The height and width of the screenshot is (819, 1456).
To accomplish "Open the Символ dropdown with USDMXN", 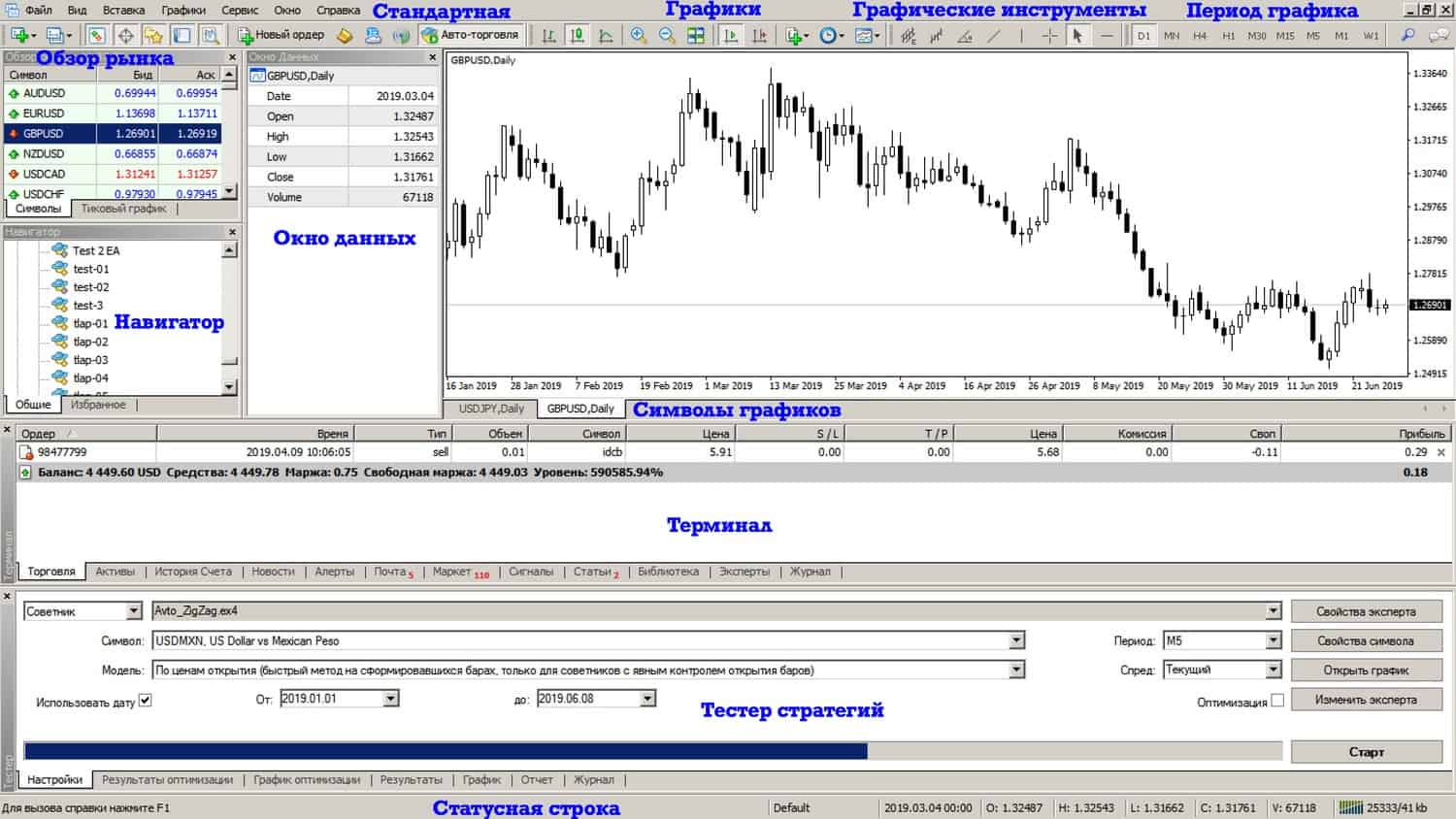I will (1016, 640).
